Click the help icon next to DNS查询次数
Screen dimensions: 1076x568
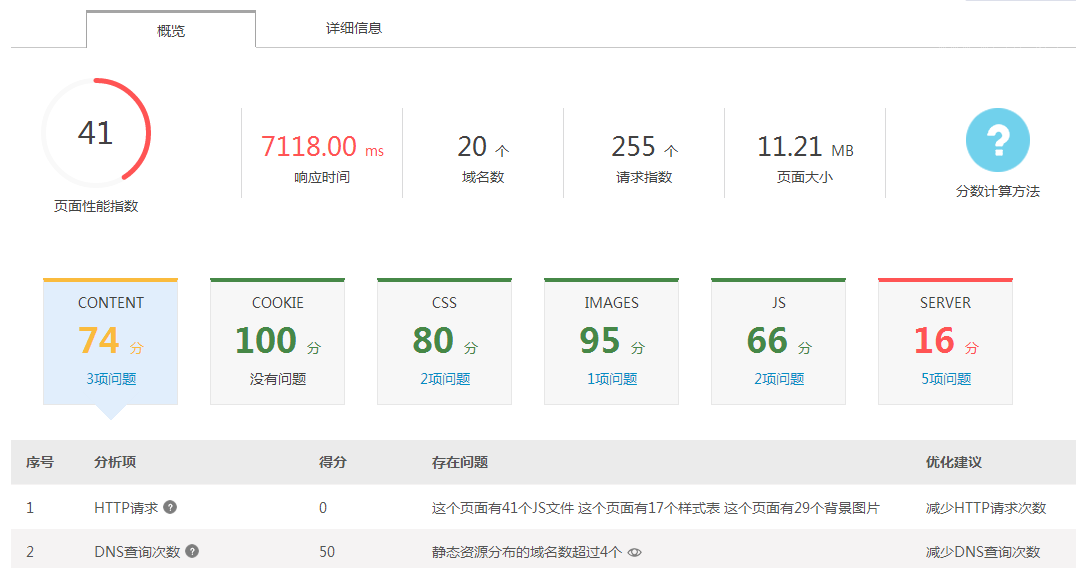[192, 551]
